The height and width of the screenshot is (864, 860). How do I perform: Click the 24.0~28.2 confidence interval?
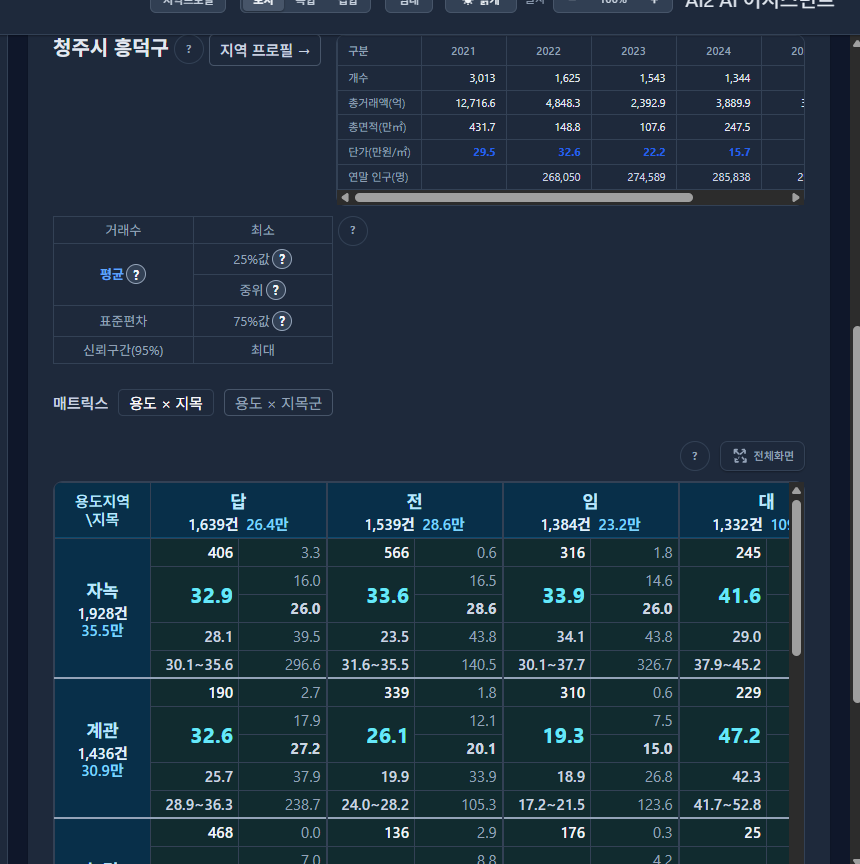click(375, 804)
